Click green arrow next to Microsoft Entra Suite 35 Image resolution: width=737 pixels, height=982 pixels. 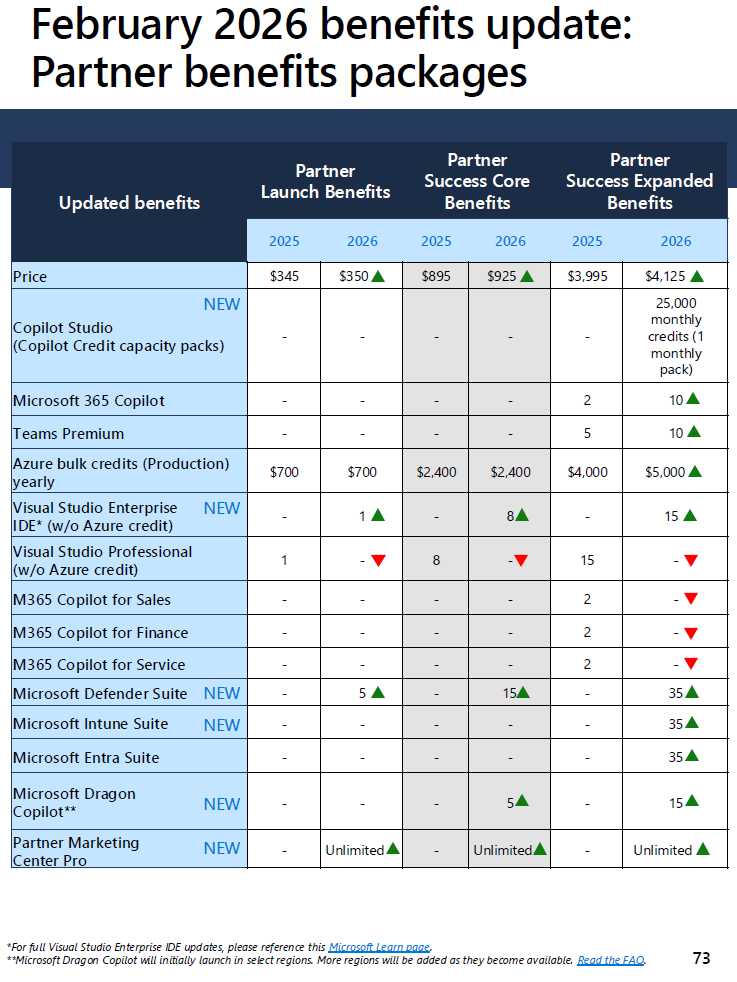point(692,756)
